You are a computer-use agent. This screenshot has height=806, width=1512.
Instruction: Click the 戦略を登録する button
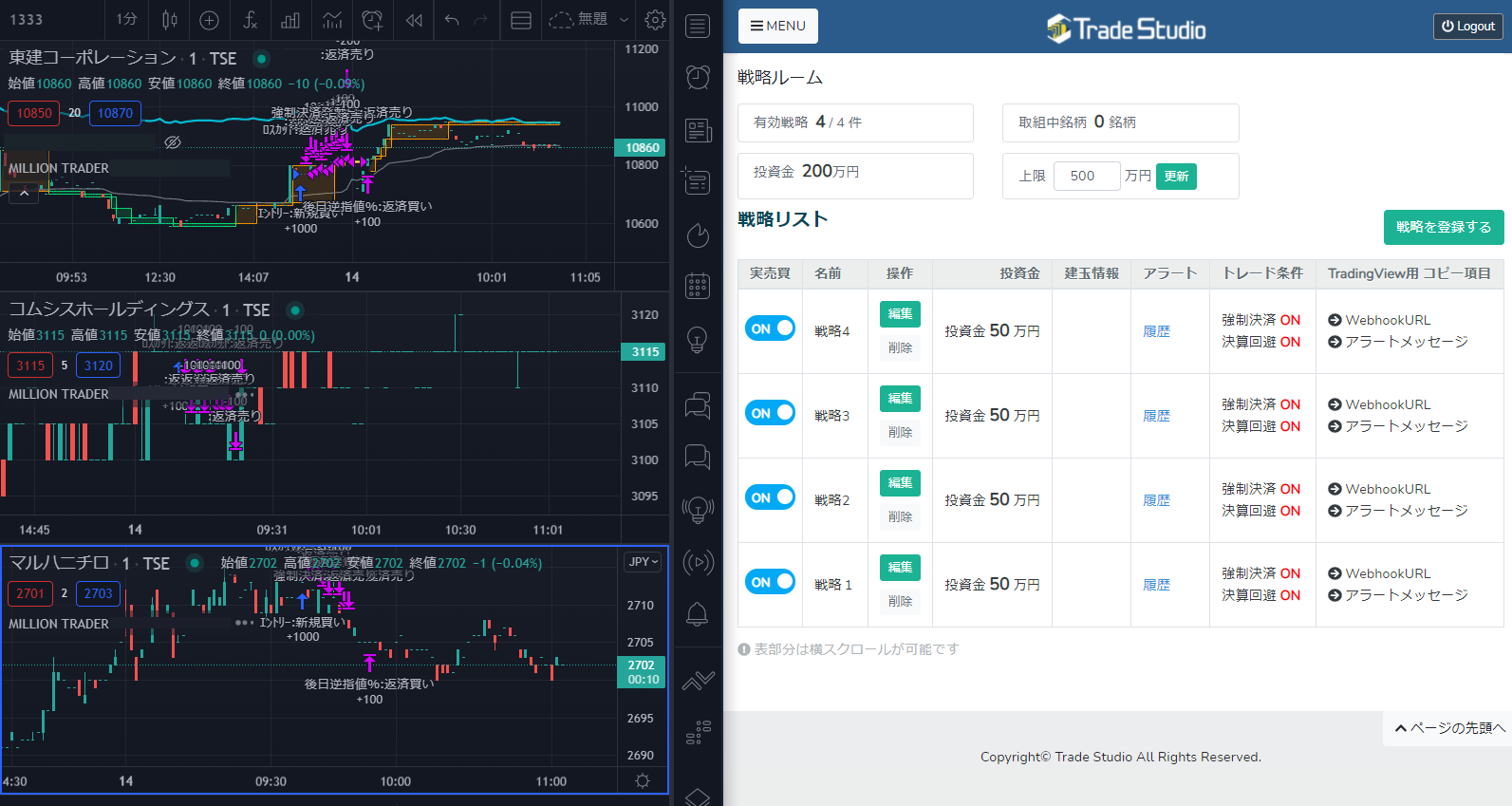pyautogui.click(x=1443, y=228)
